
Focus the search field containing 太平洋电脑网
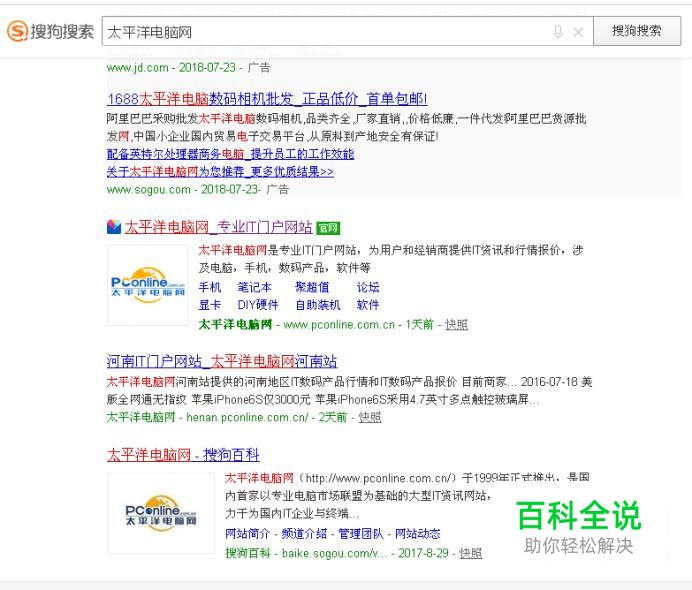point(347,31)
